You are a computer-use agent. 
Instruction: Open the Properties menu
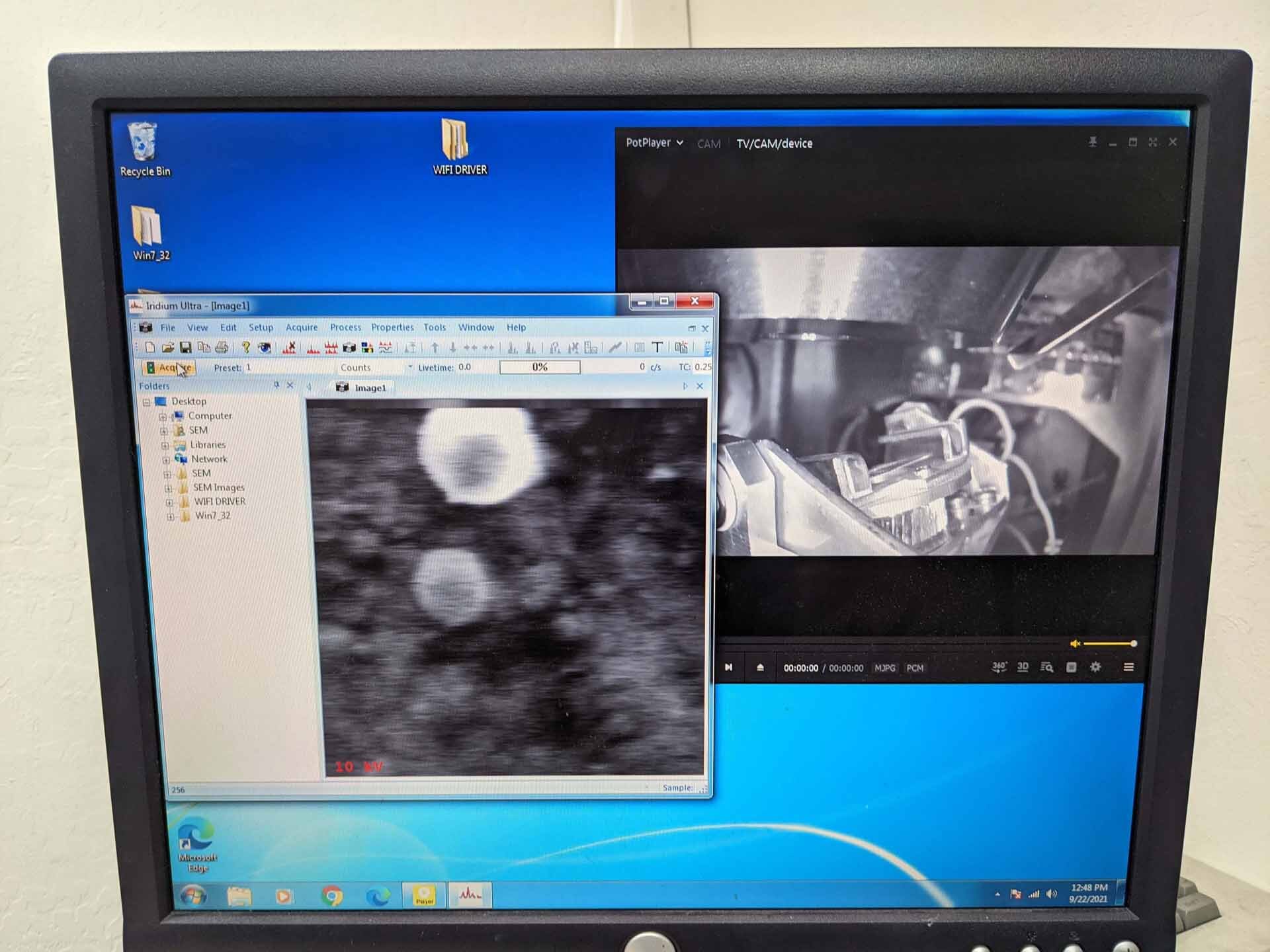(392, 327)
